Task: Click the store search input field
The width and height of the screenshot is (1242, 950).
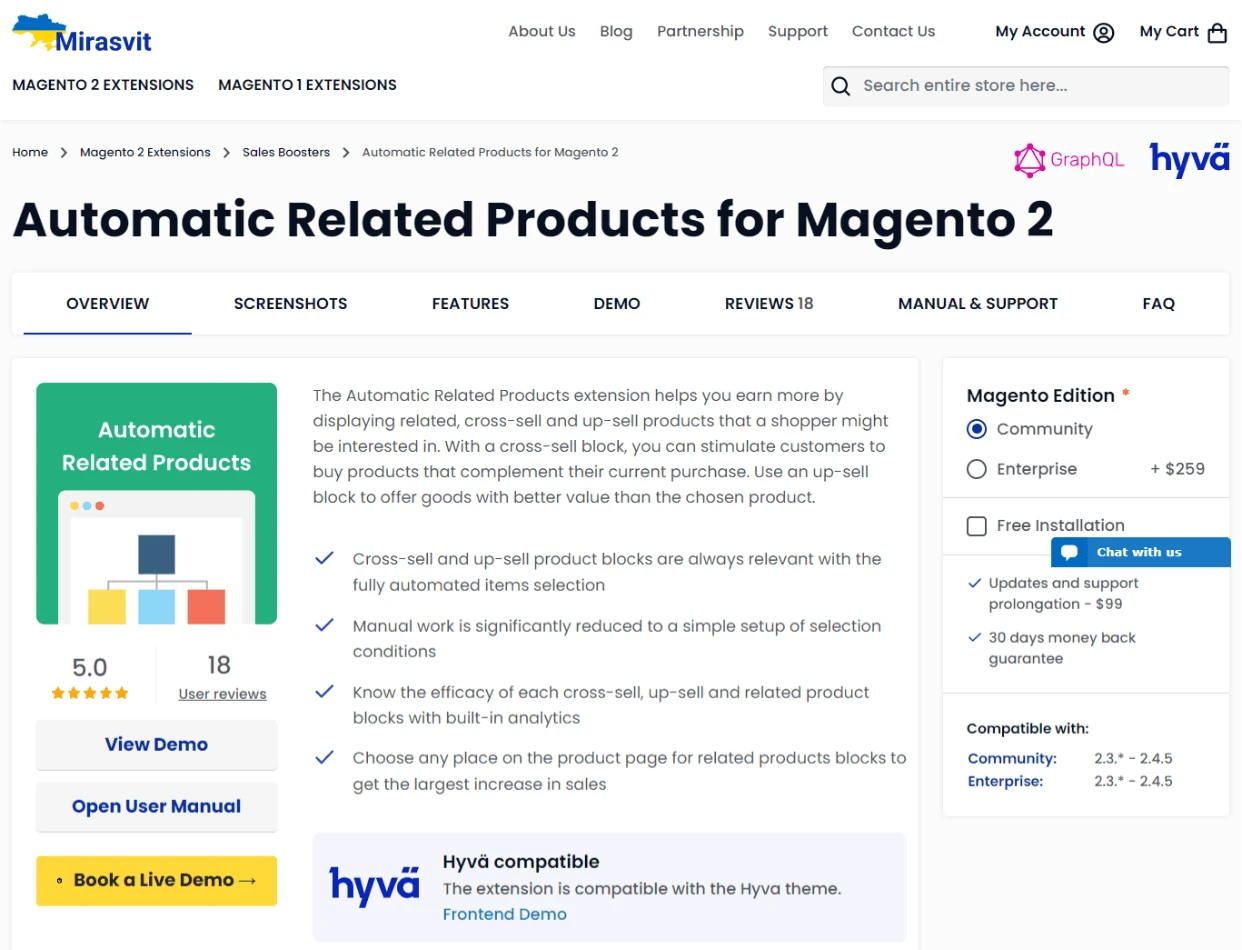Action: pyautogui.click(x=1040, y=86)
